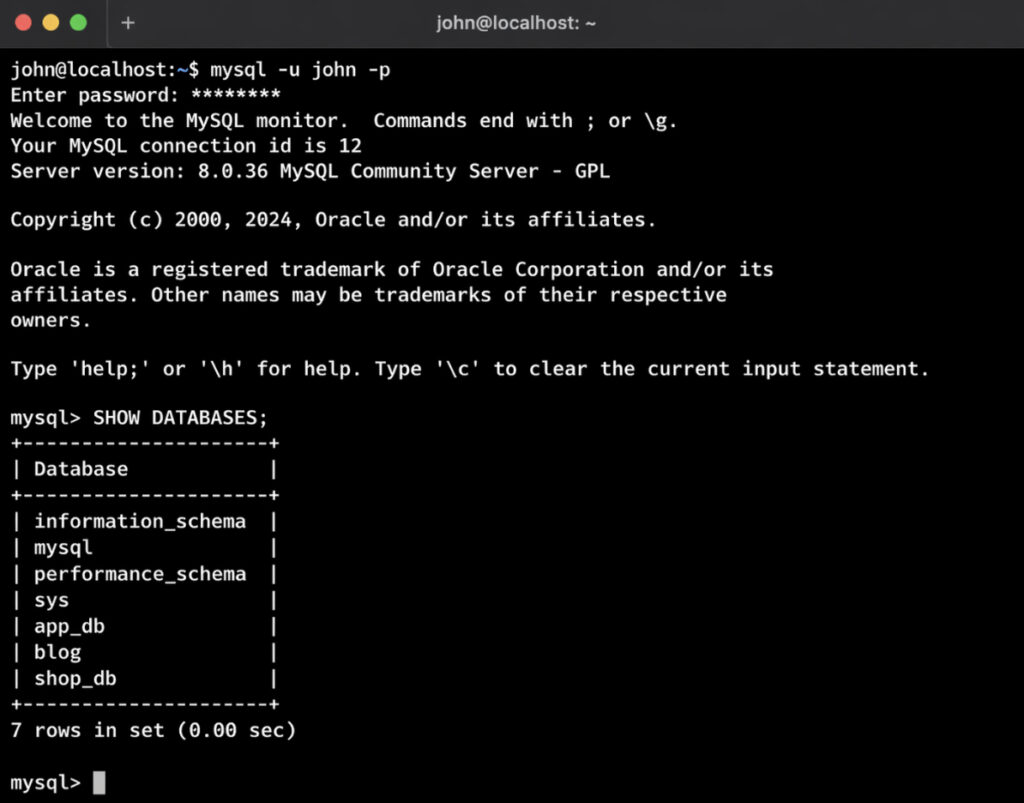Select the terminal tab titled john@localhost
1024x803 pixels.
515,22
